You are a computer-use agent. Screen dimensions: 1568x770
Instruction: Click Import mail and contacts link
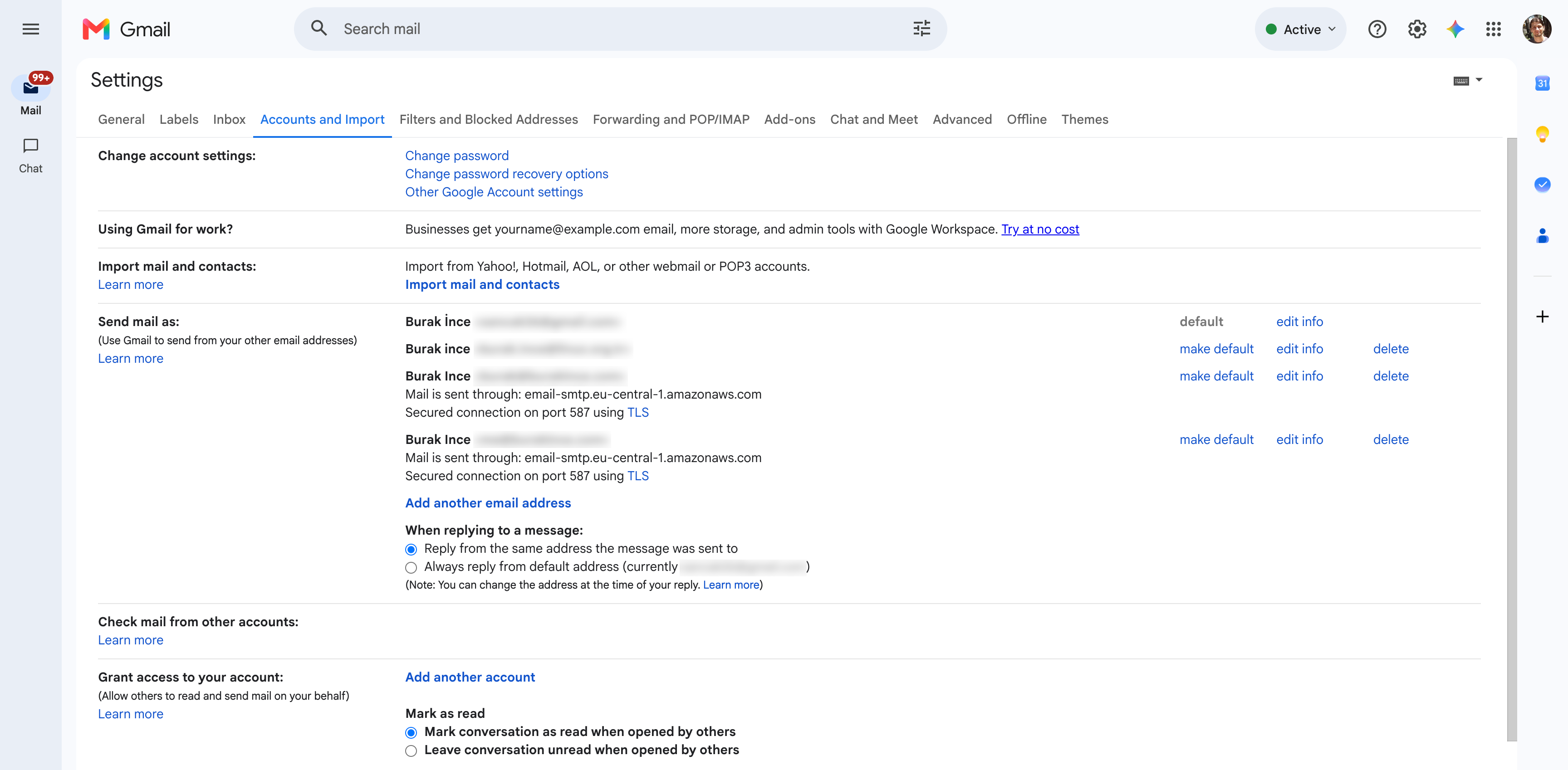(482, 285)
